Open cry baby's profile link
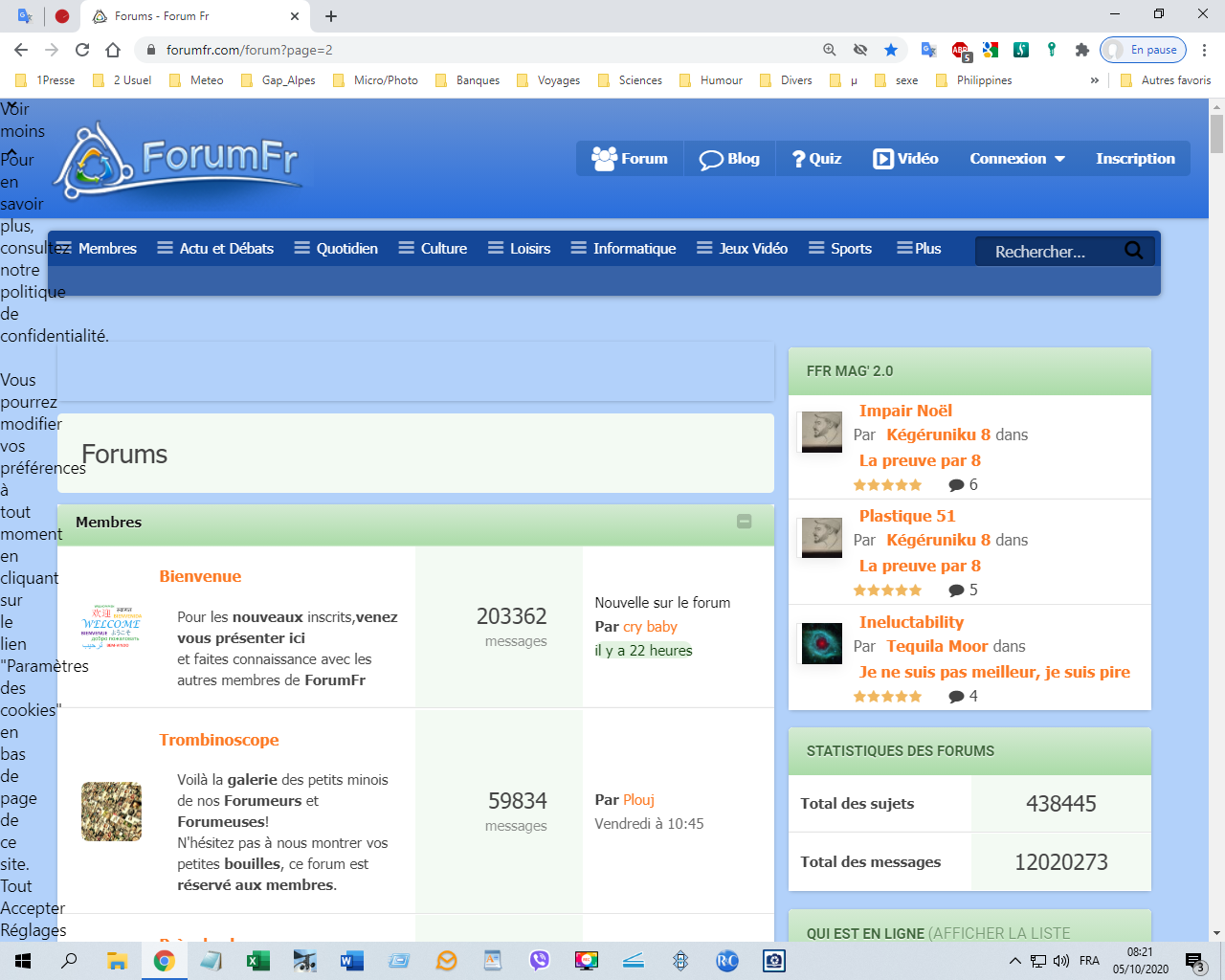 650,627
